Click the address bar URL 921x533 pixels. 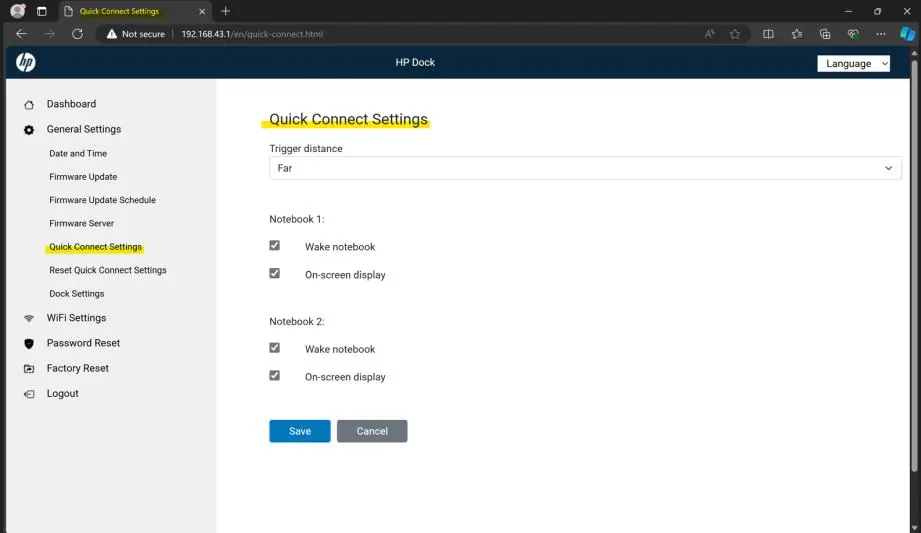tap(252, 34)
